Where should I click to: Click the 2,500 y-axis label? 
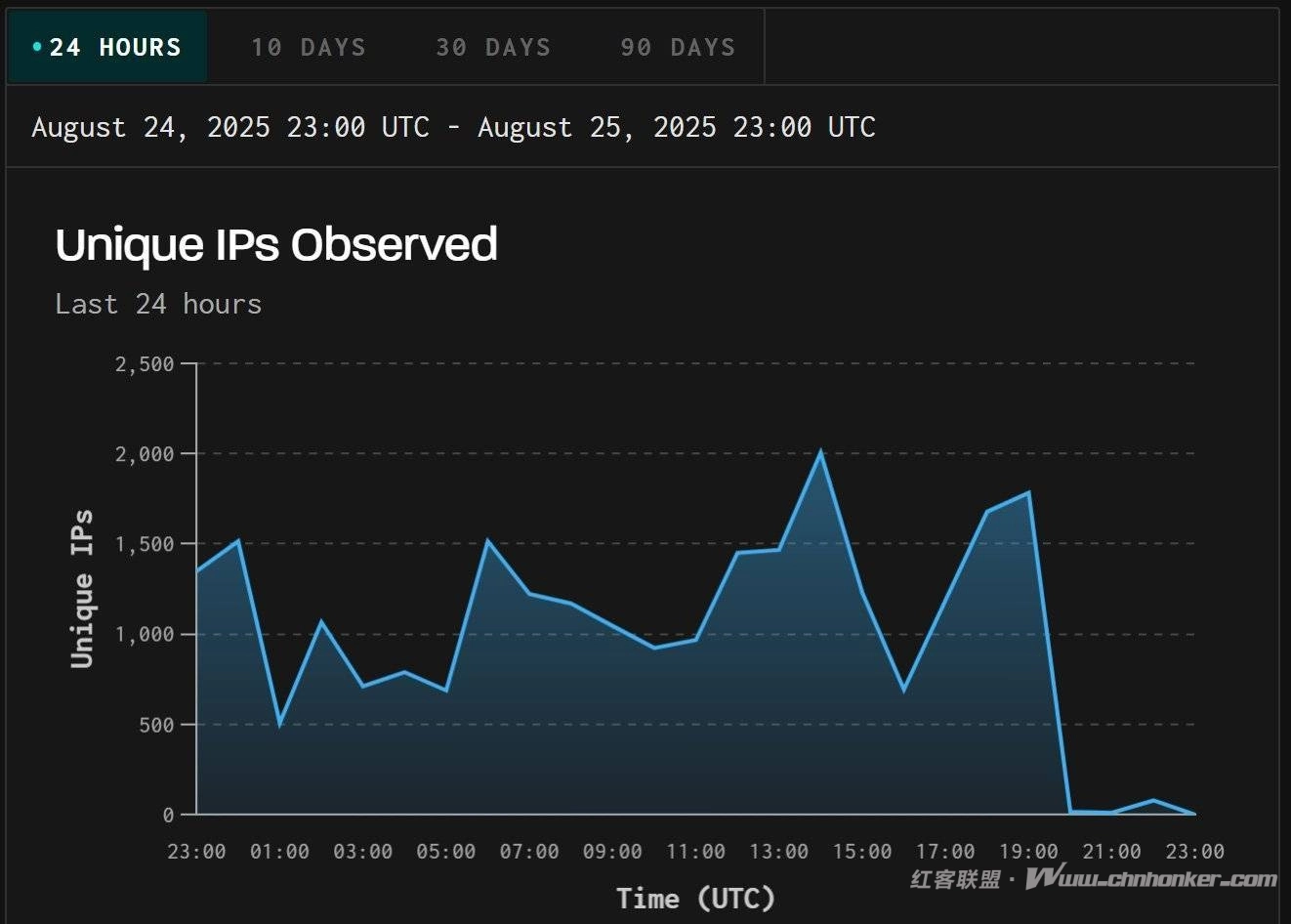[145, 364]
